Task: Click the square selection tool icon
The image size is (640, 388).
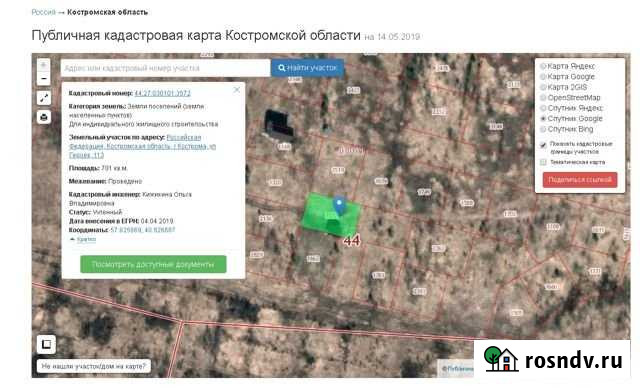Action: (x=46, y=344)
